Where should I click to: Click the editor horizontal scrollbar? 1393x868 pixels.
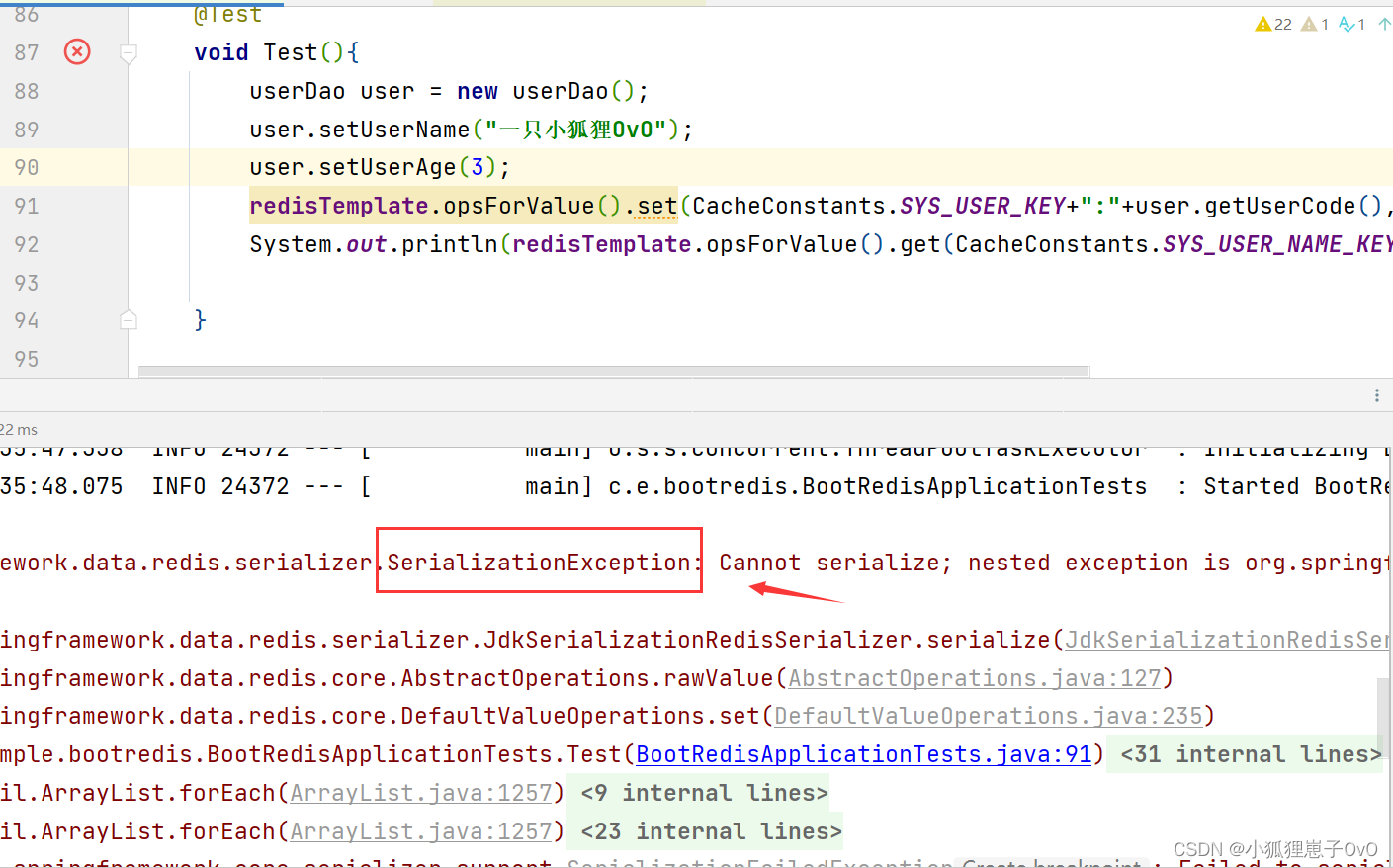point(614,372)
